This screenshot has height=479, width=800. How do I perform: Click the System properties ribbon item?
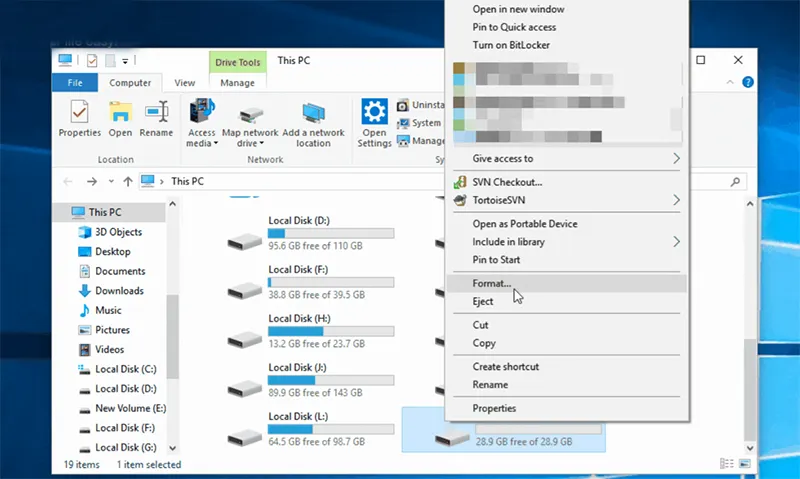click(x=420, y=123)
